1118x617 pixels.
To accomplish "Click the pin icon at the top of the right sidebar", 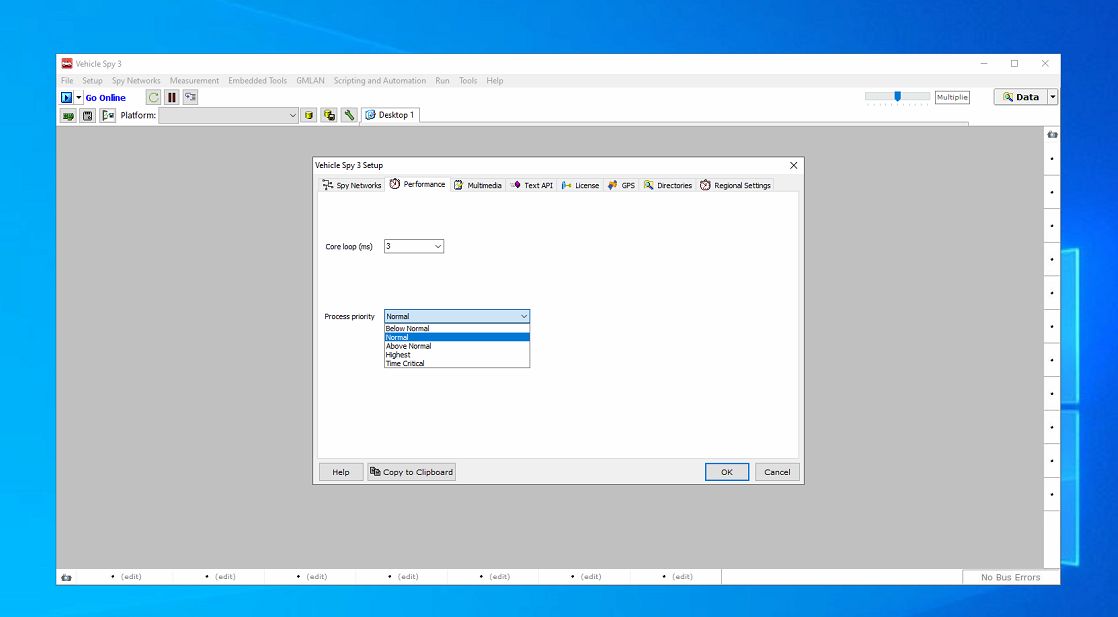I will (1052, 134).
